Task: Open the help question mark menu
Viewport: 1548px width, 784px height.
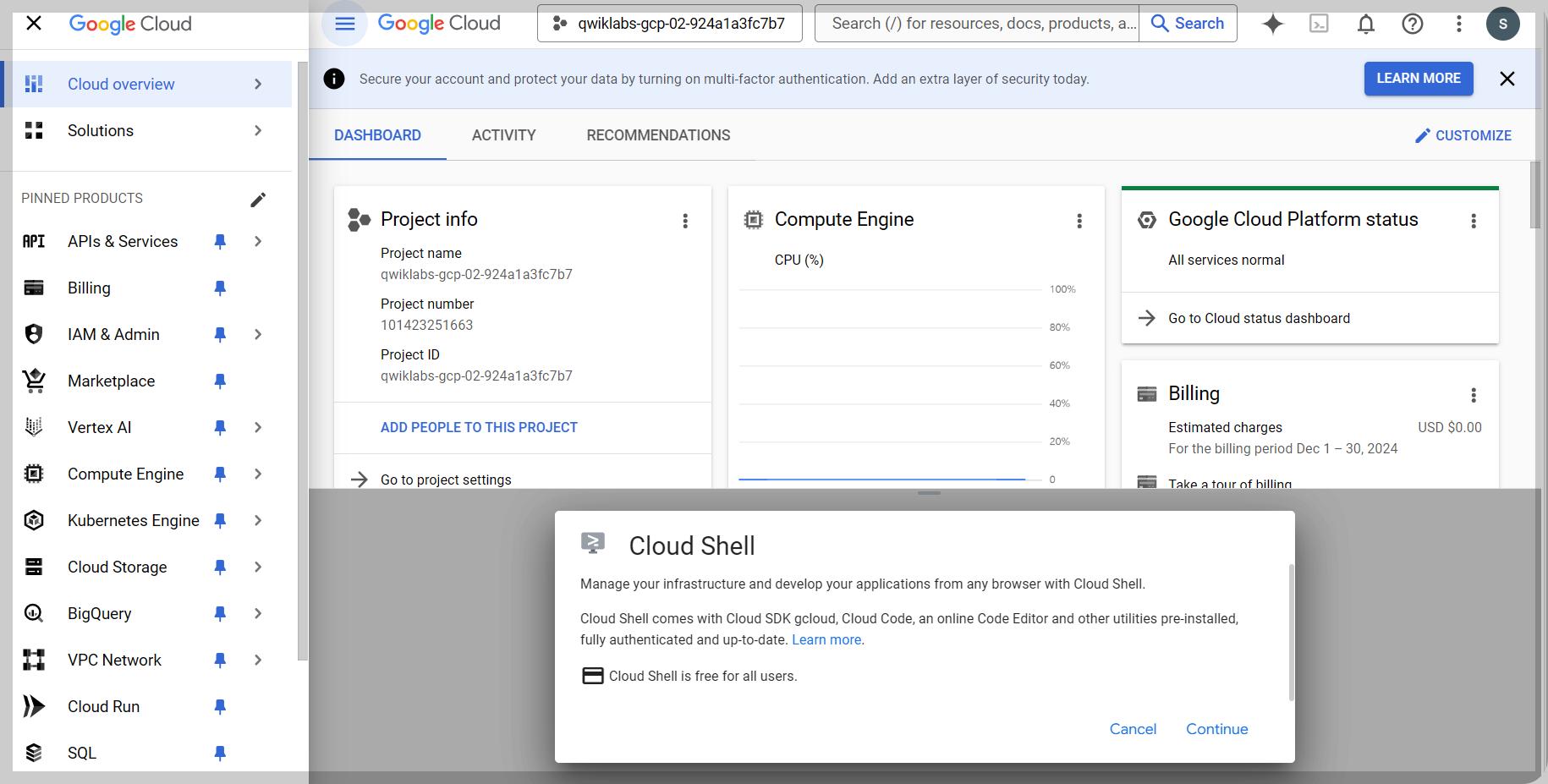Action: pos(1412,24)
